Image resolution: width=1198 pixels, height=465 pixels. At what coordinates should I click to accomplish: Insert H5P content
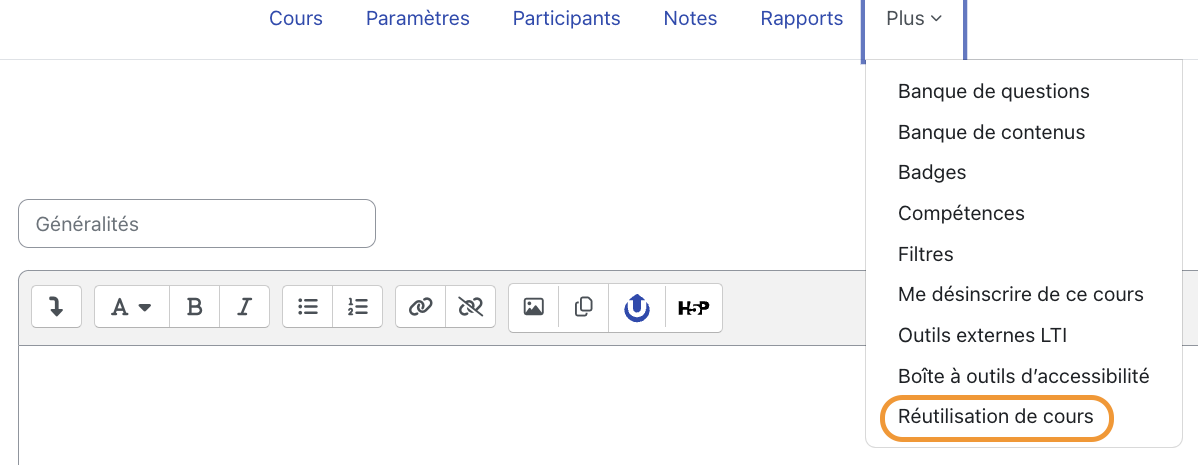[694, 308]
